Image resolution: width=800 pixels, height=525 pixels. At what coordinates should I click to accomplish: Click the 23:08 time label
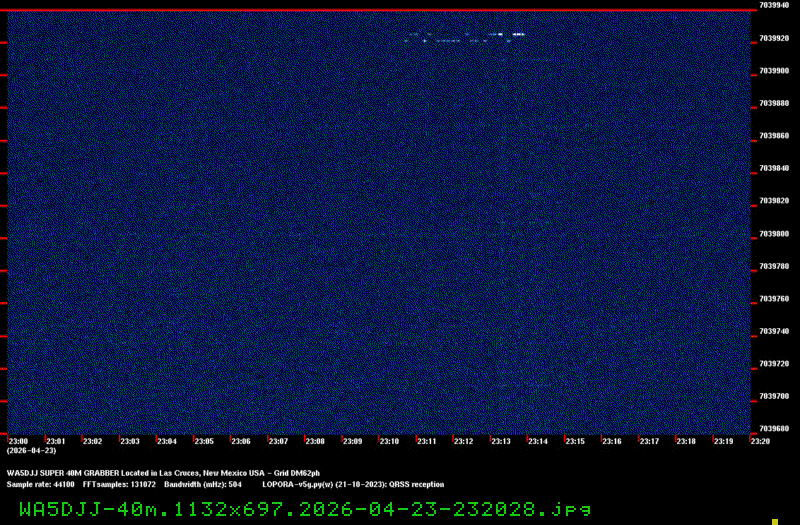pyautogui.click(x=315, y=441)
